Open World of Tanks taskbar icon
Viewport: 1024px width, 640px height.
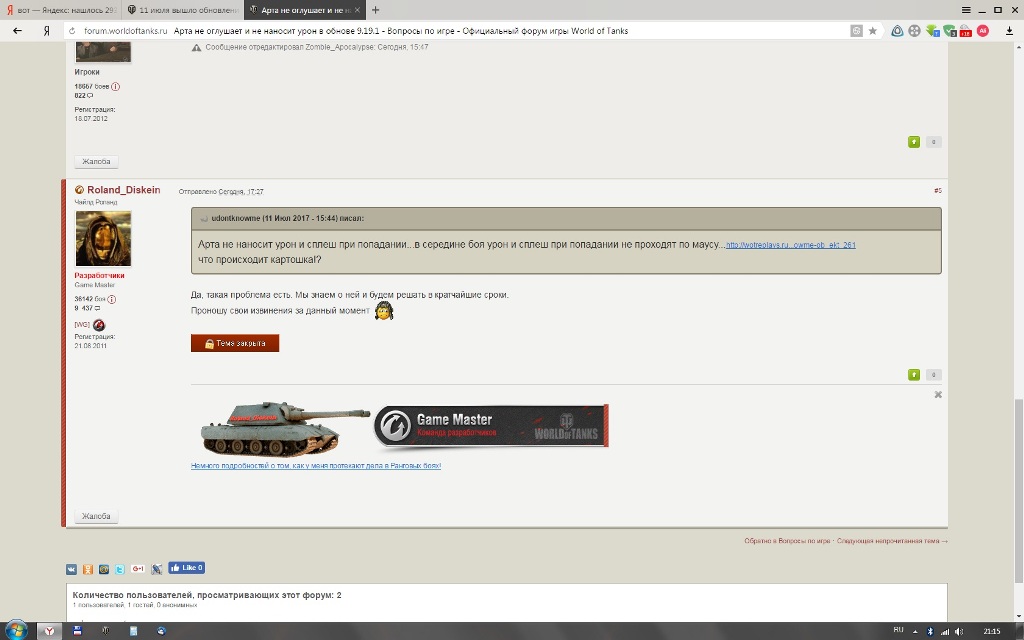tap(105, 631)
